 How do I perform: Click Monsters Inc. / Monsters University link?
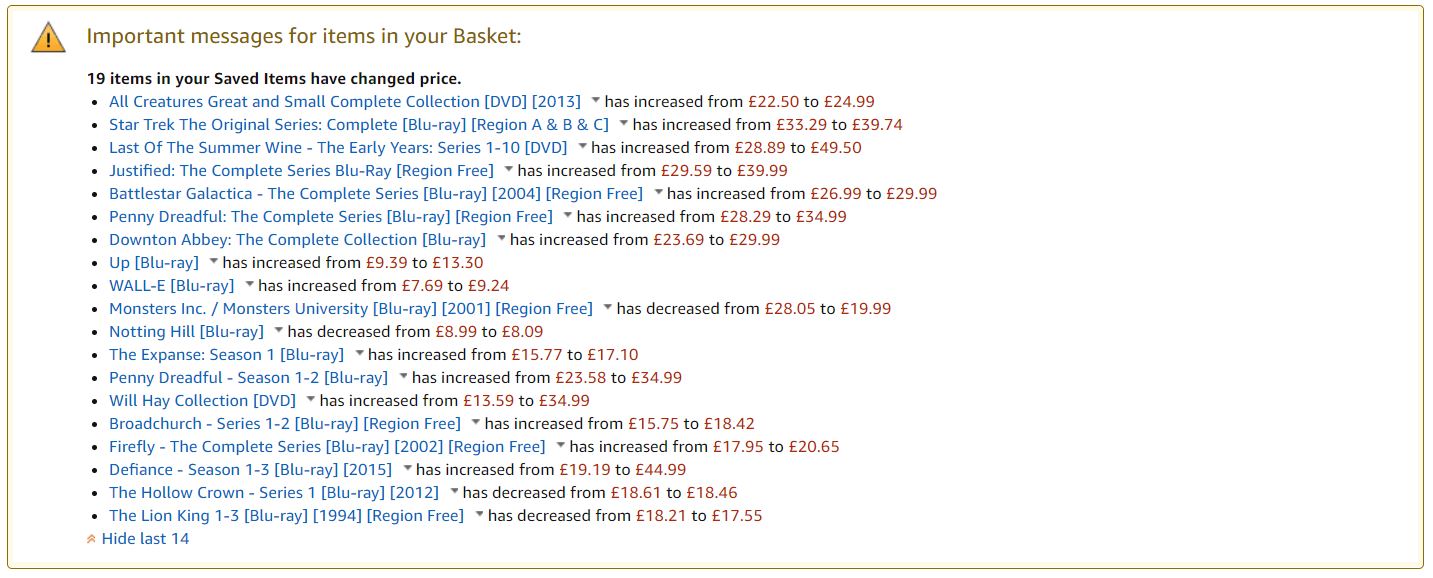click(350, 308)
